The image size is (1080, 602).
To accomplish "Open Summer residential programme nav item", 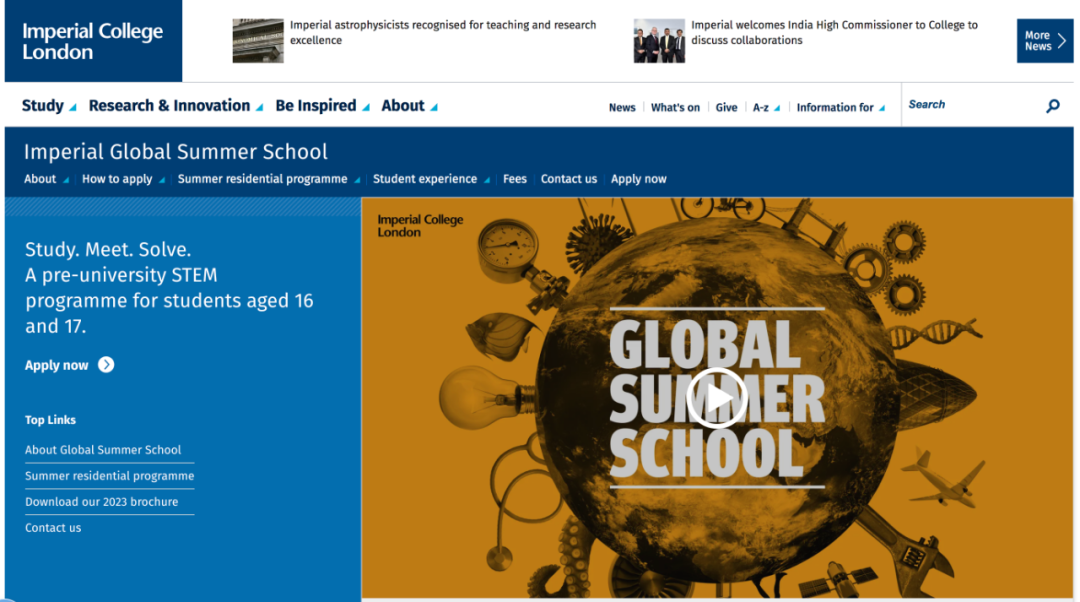I will tap(262, 179).
